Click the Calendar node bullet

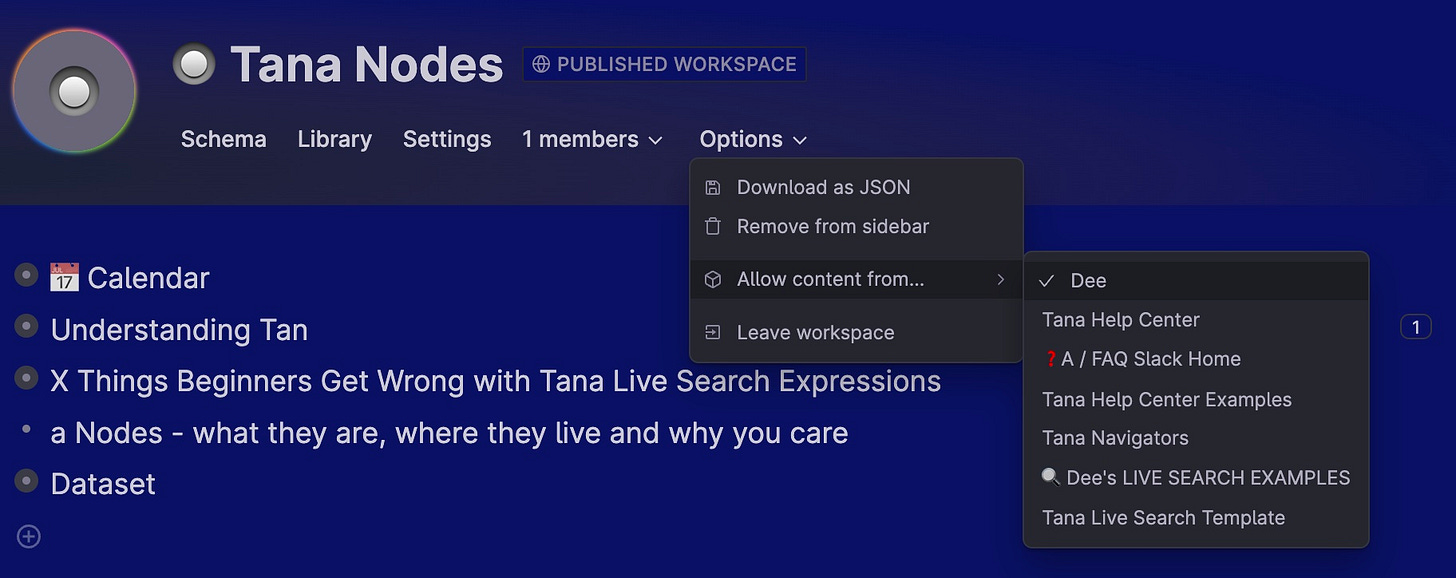27,275
